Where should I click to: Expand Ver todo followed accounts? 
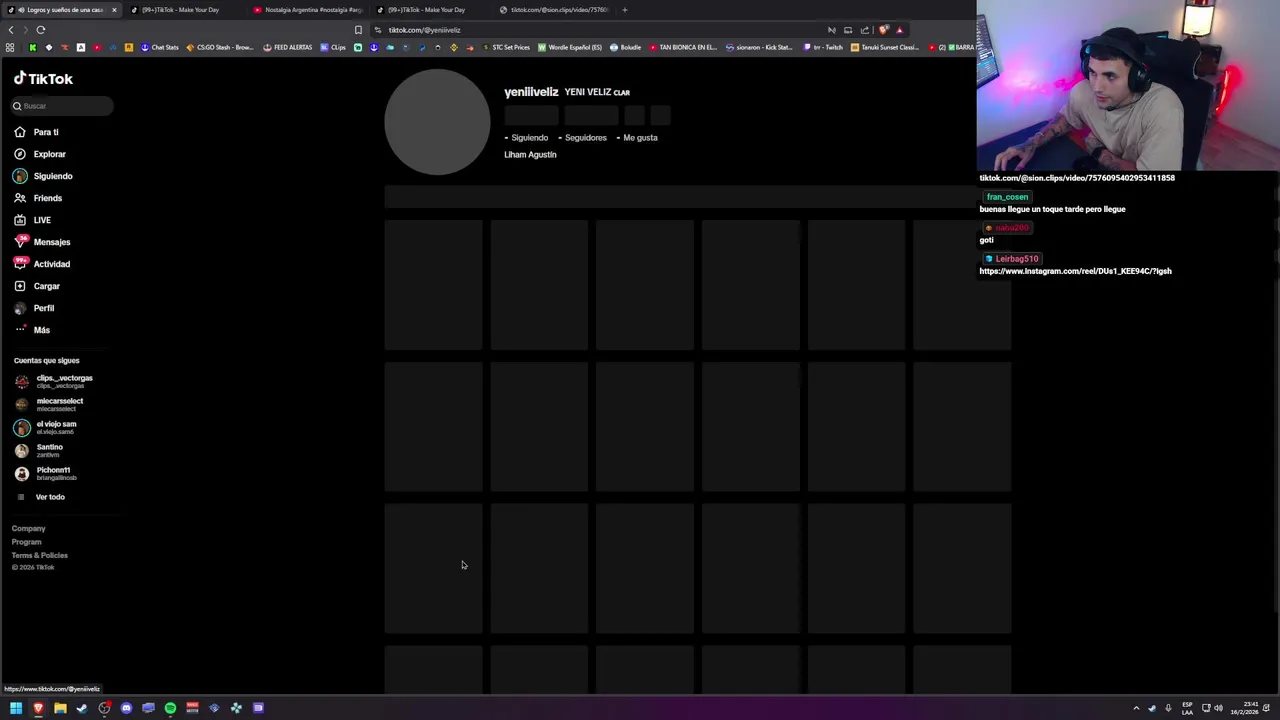41,497
